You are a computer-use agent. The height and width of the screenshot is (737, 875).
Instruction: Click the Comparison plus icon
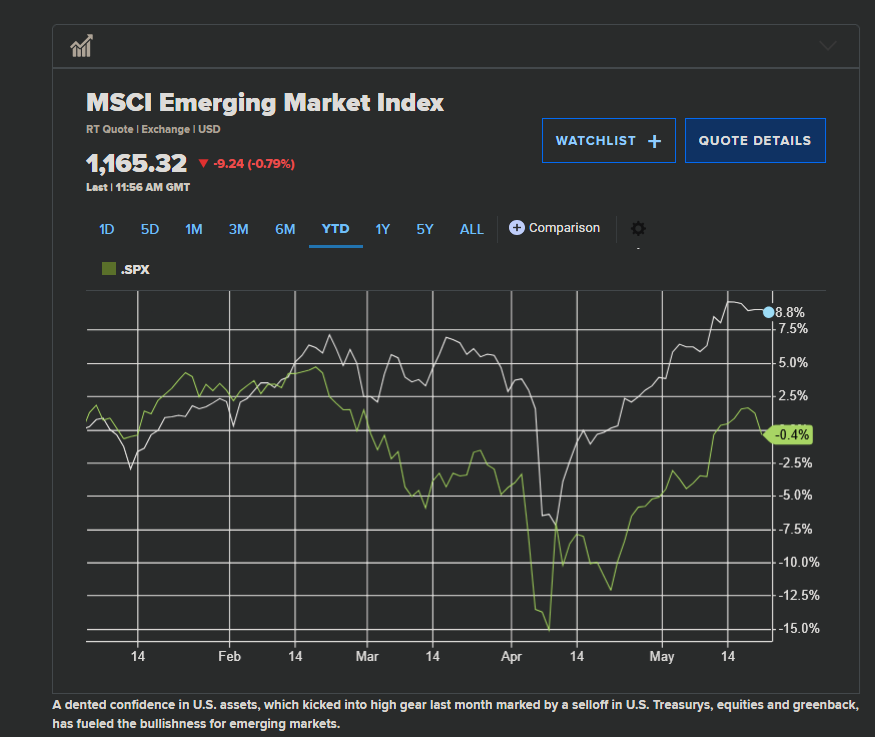pyautogui.click(x=517, y=228)
